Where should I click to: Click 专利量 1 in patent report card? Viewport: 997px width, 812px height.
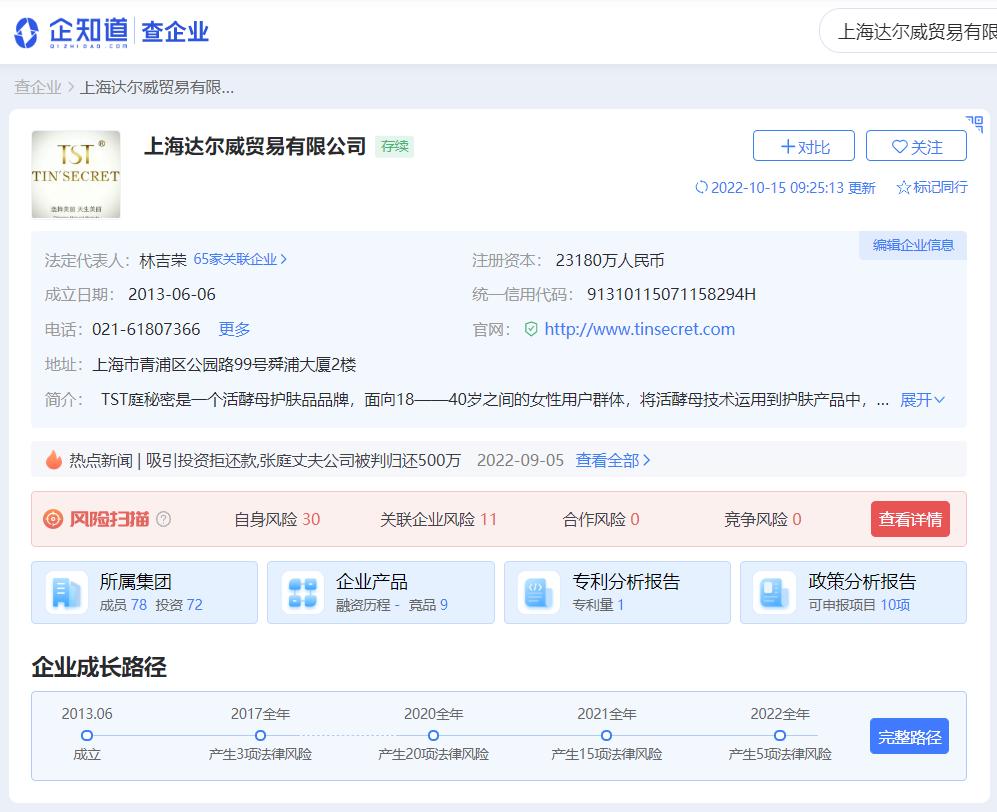click(598, 605)
